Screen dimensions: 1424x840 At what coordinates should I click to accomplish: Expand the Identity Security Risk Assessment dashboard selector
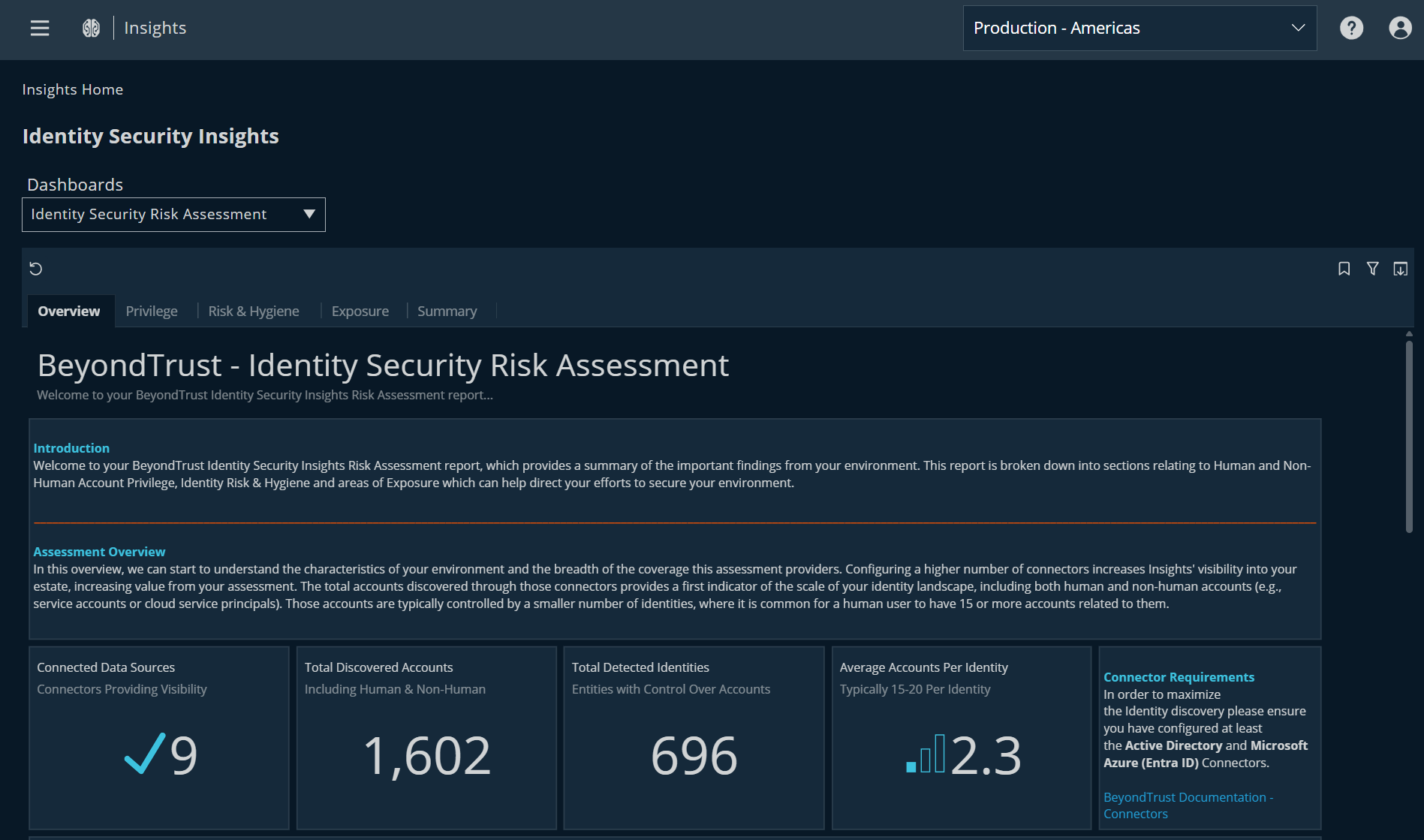pos(173,214)
